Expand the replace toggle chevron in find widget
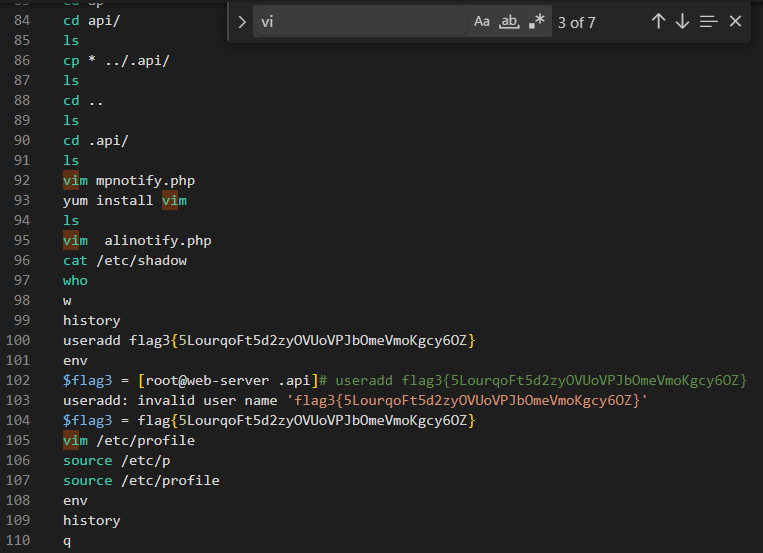Viewport: 763px width, 553px height. (x=242, y=22)
